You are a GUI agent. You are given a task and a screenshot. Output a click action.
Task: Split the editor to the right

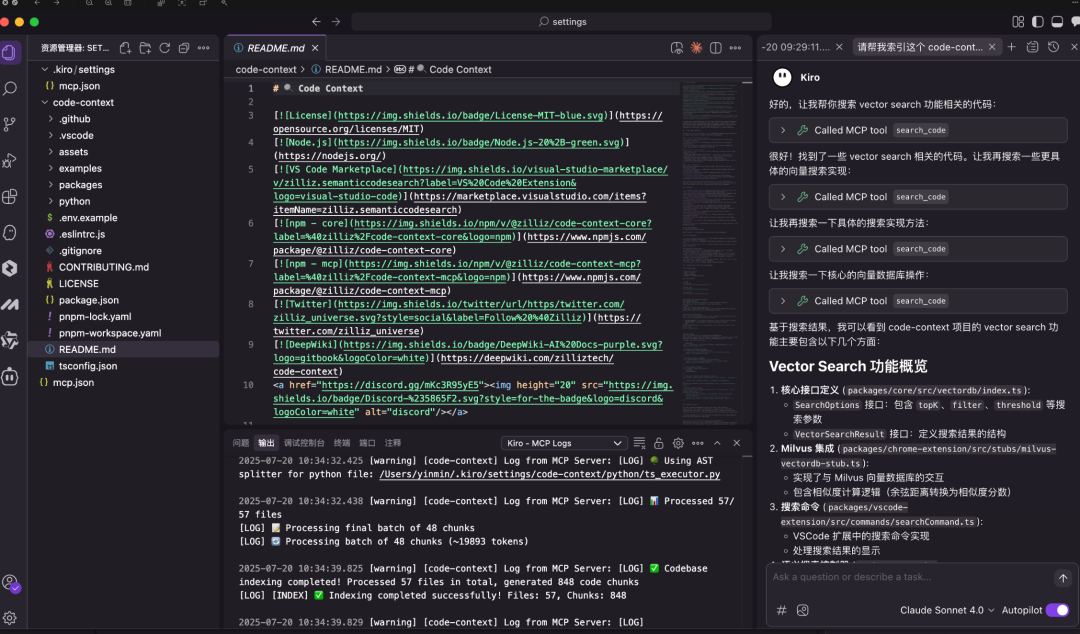pyautogui.click(x=716, y=48)
